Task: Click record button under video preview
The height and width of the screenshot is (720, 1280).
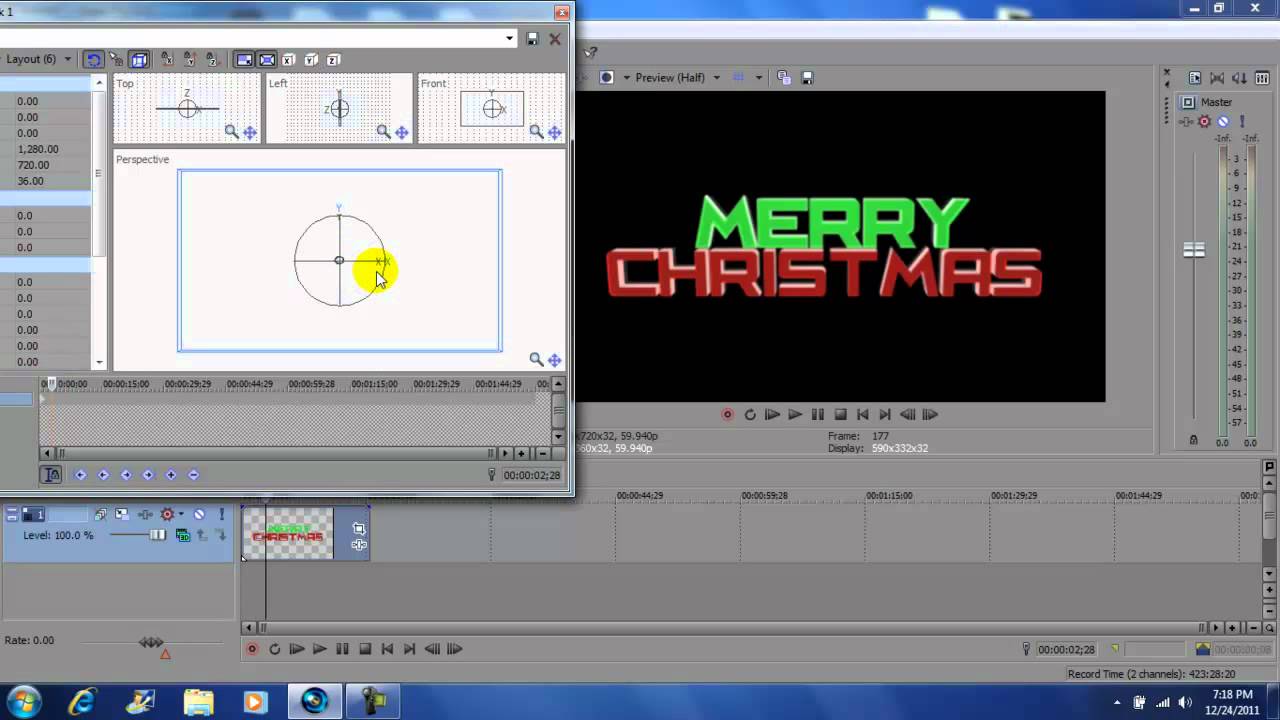Action: [x=727, y=414]
